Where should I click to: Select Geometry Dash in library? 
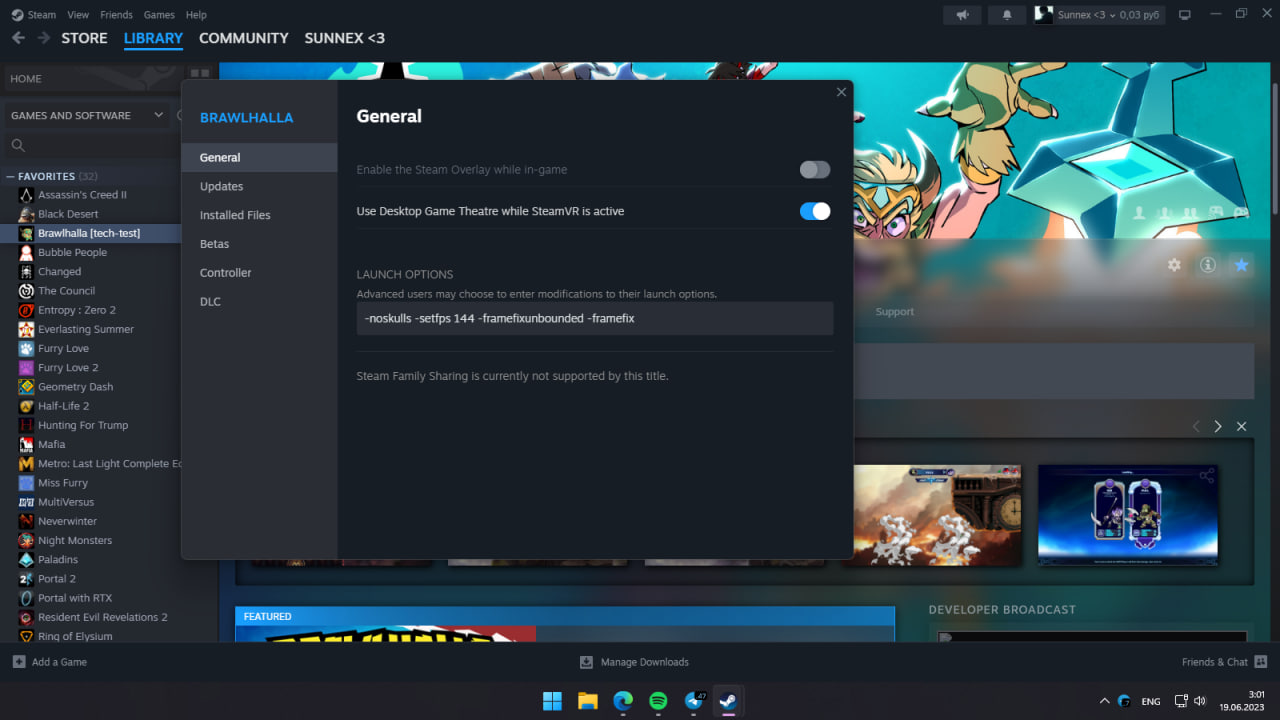[x=75, y=387]
